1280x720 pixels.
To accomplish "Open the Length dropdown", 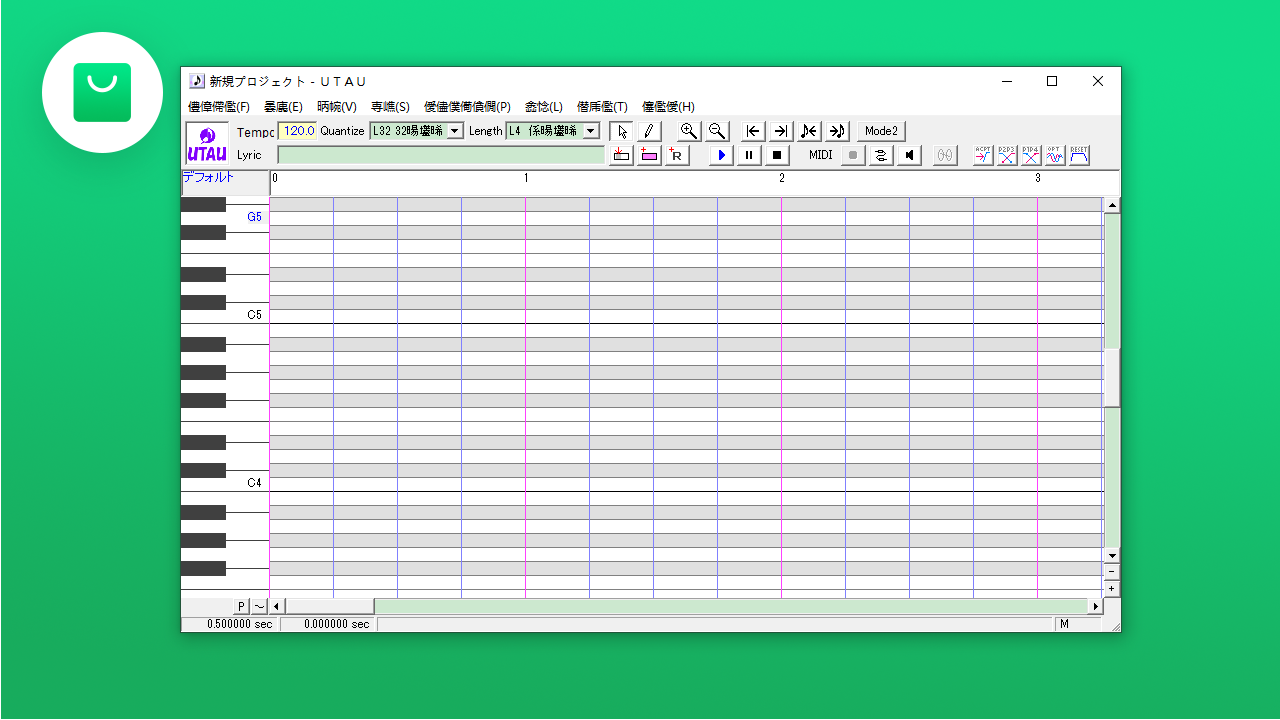I will [590, 131].
